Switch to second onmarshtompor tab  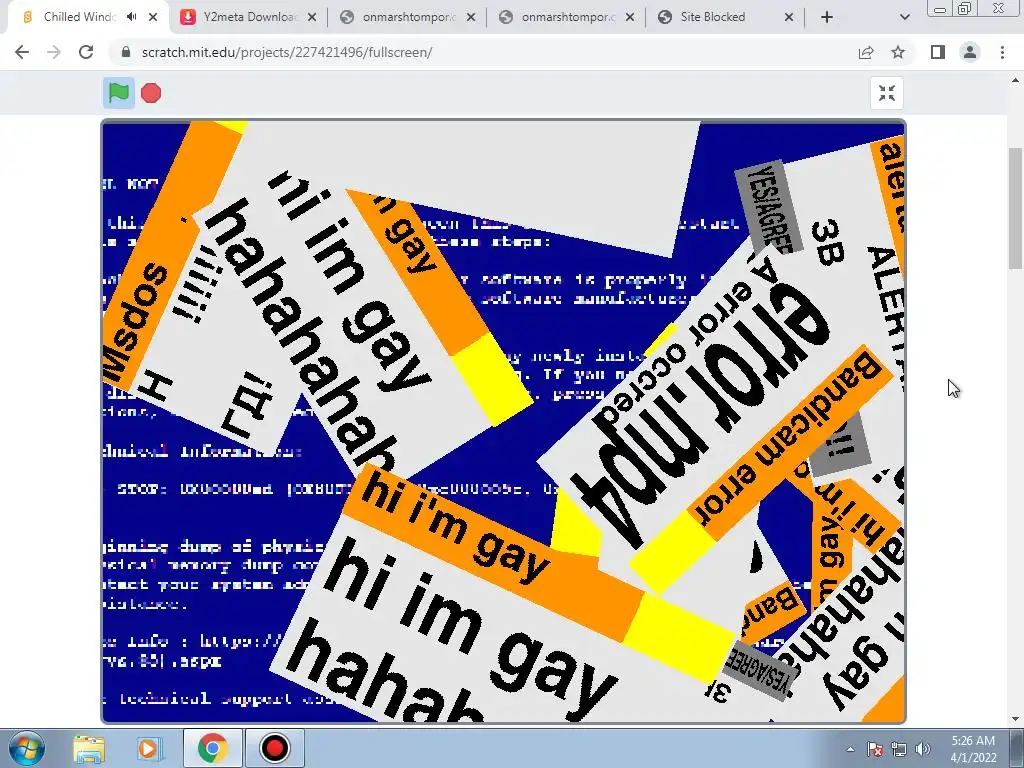click(566, 17)
